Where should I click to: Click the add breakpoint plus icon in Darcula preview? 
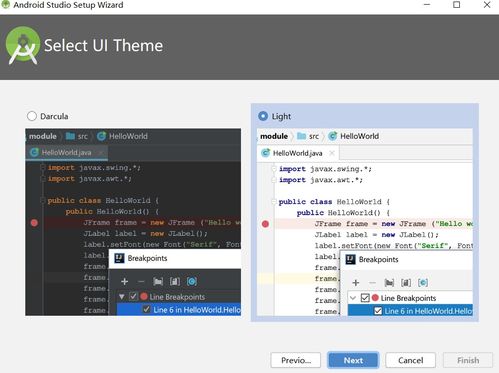click(124, 281)
